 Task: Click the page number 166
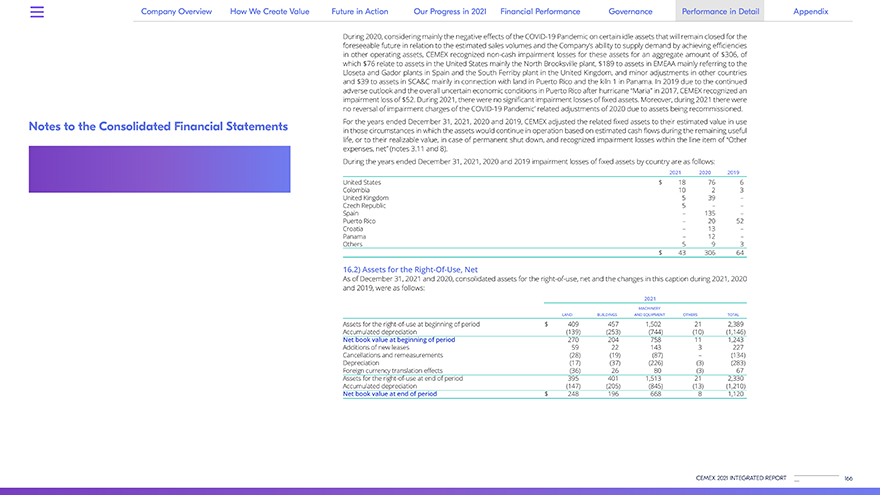tap(848, 480)
